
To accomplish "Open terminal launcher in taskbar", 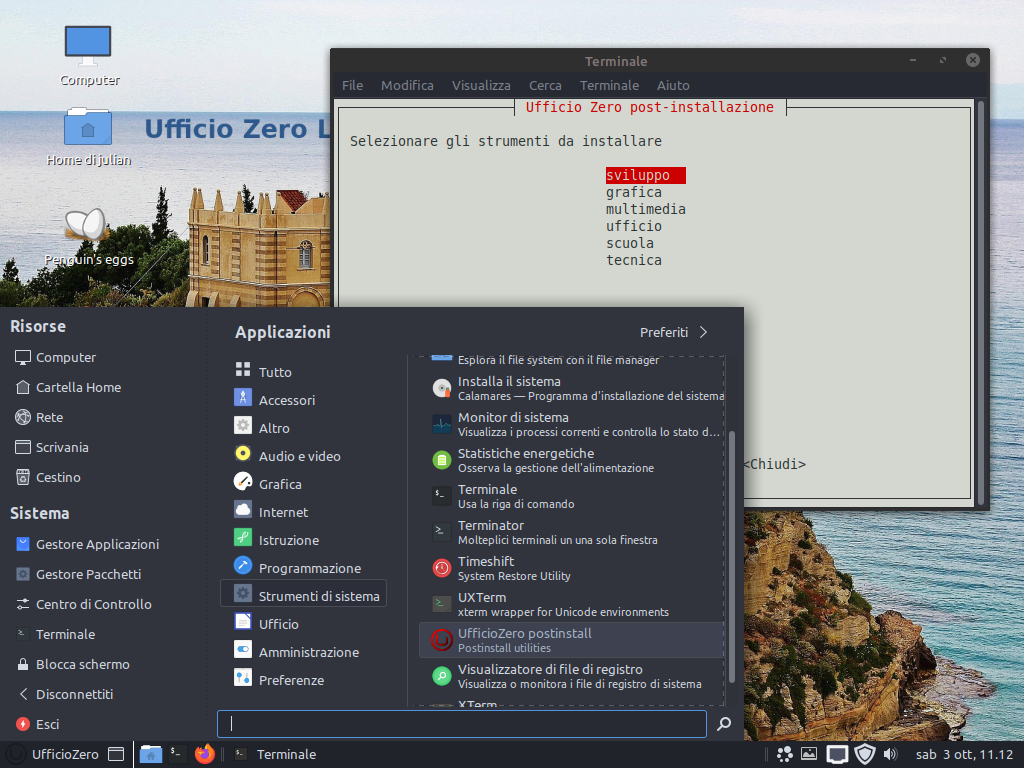I will pyautogui.click(x=176, y=754).
